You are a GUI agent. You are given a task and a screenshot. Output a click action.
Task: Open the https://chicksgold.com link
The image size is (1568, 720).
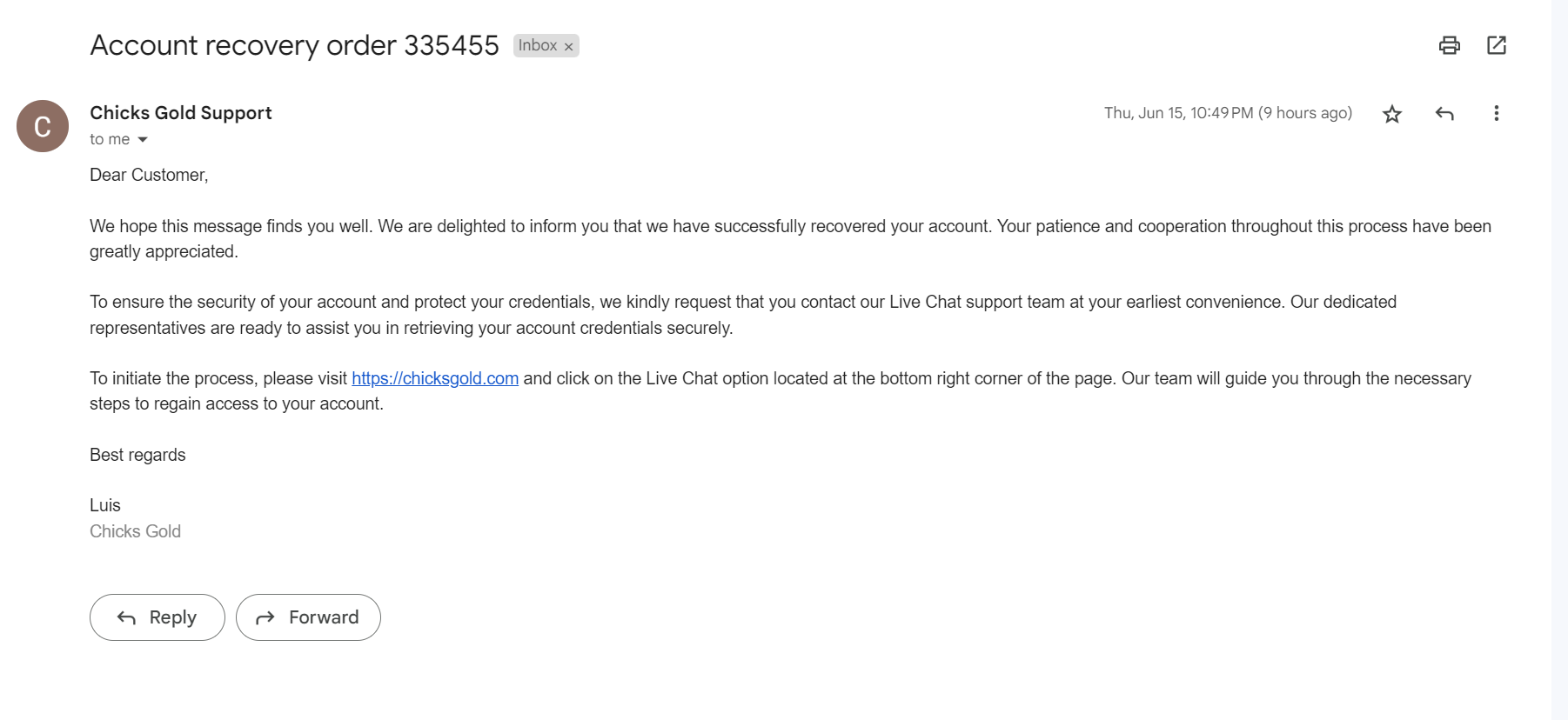tap(435, 378)
